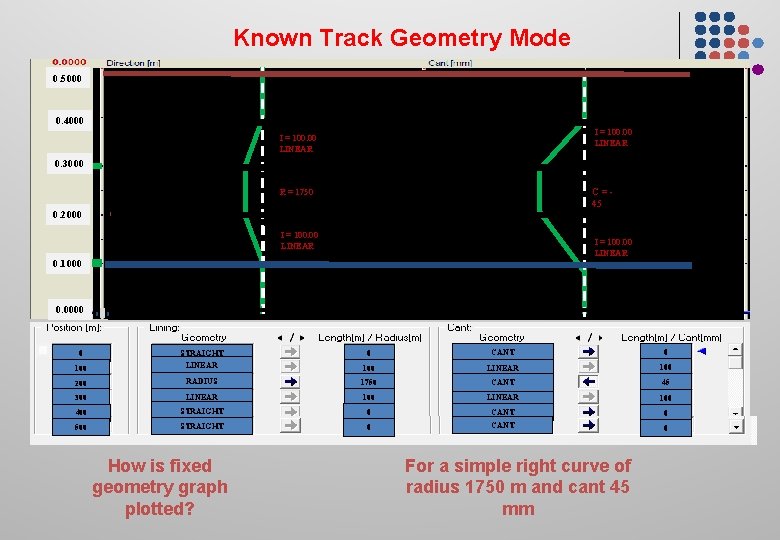Open the Cant LINEAR geometry cell at position 100
Viewport: 780px width, 540px height.
coord(502,367)
